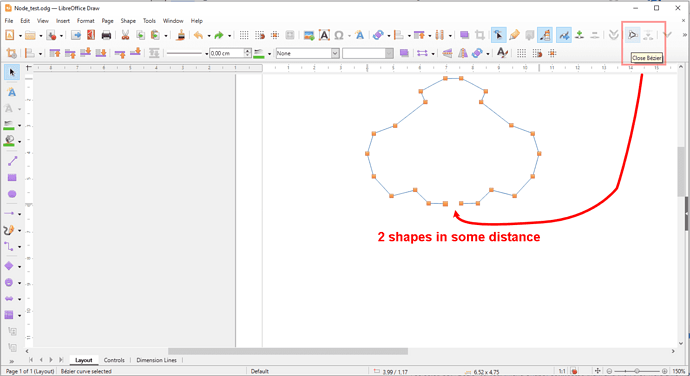
Task: Expand the Undo history dropdown arrow
Action: [x=209, y=36]
